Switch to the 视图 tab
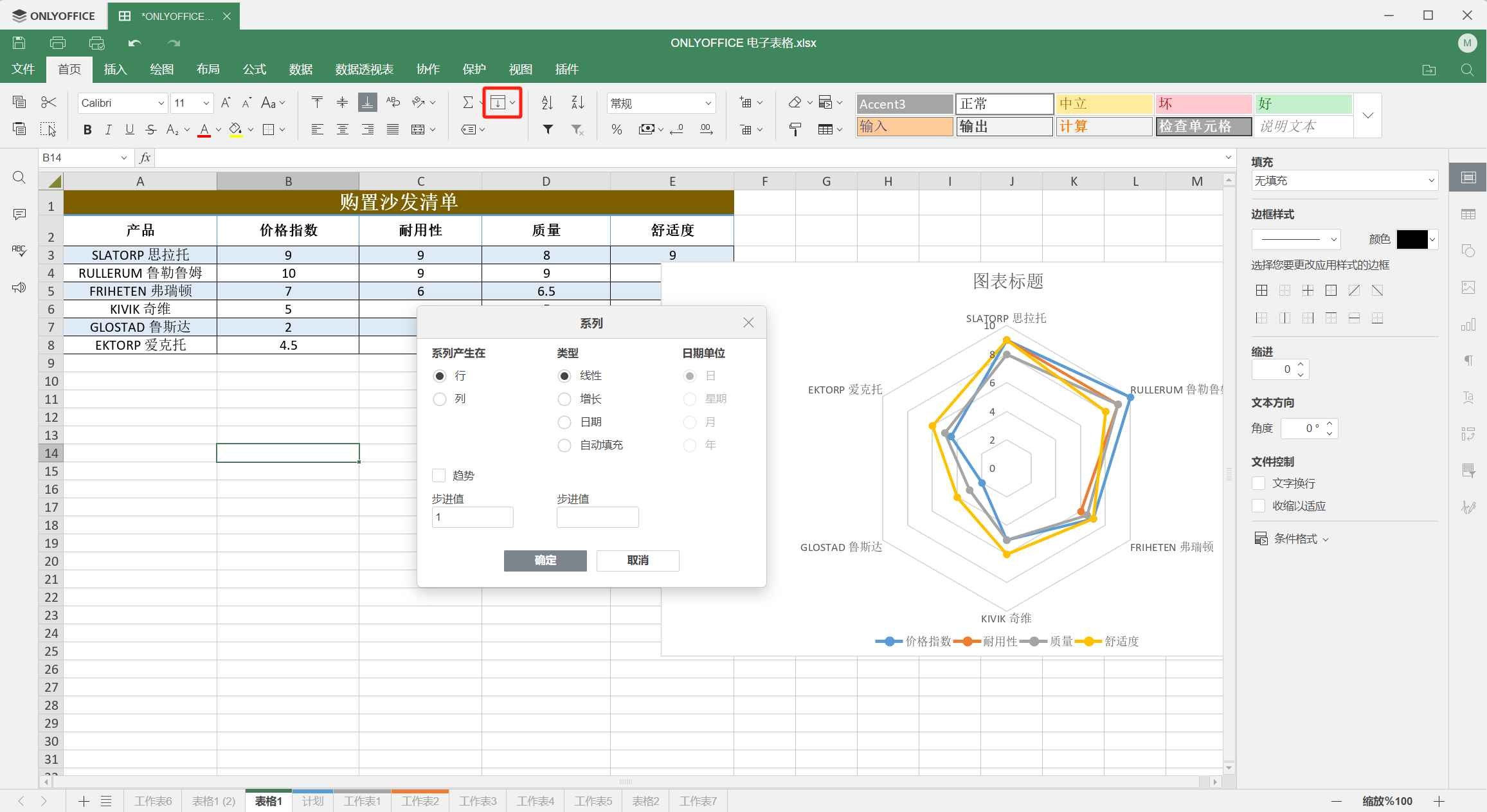The image size is (1487, 812). tap(521, 69)
